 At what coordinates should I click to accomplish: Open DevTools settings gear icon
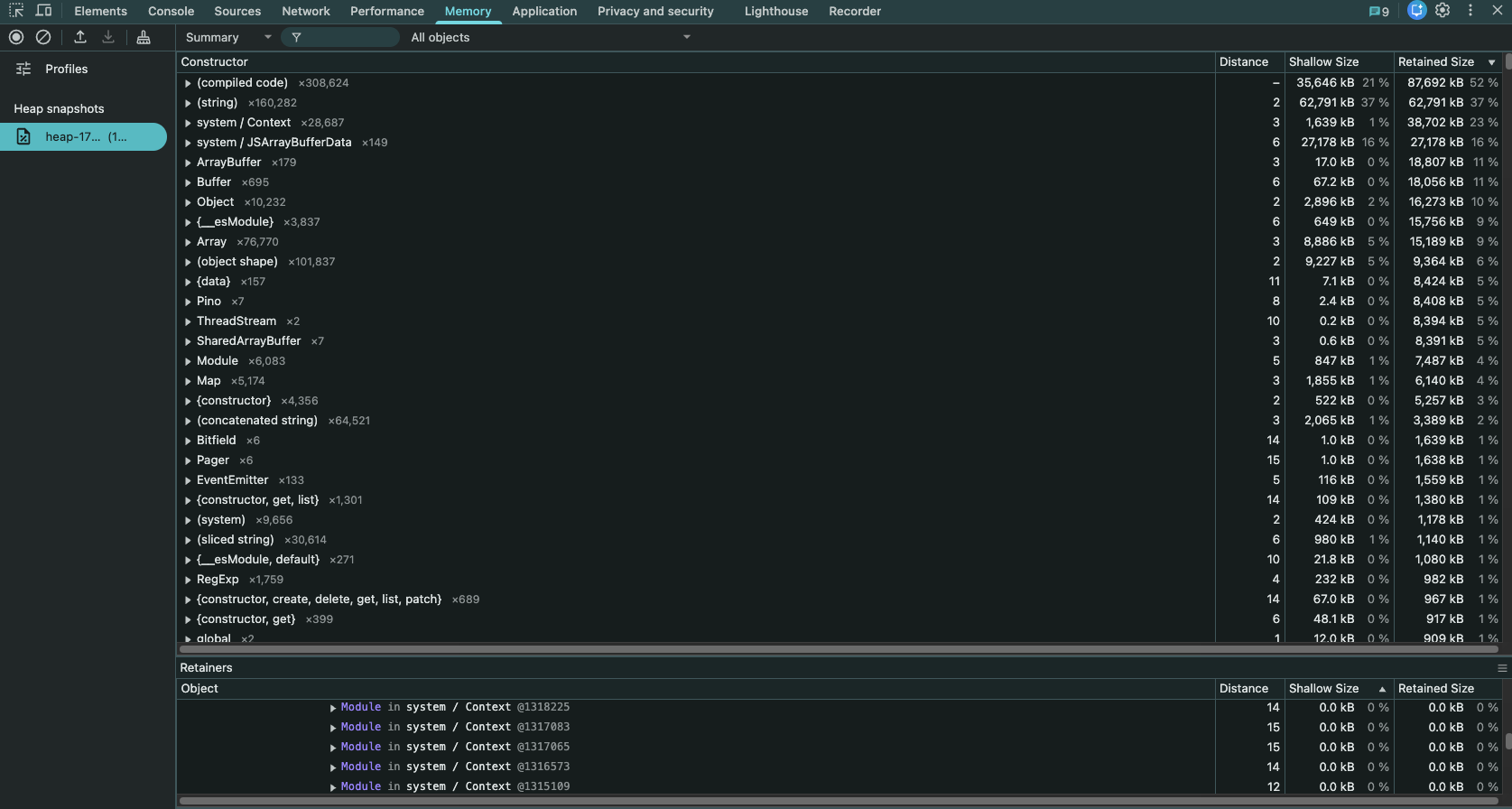point(1442,11)
